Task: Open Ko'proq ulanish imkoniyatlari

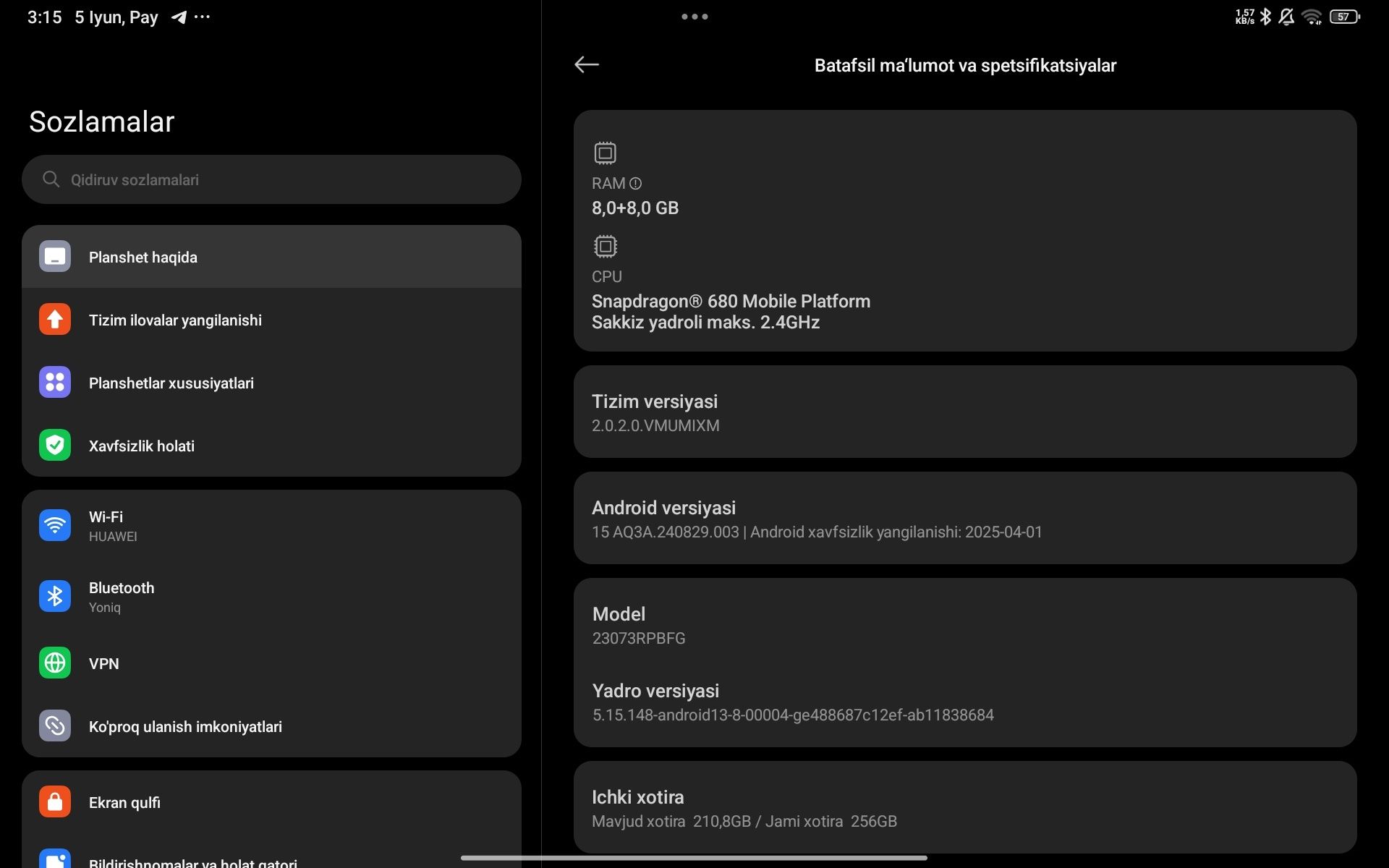Action: pos(271,726)
